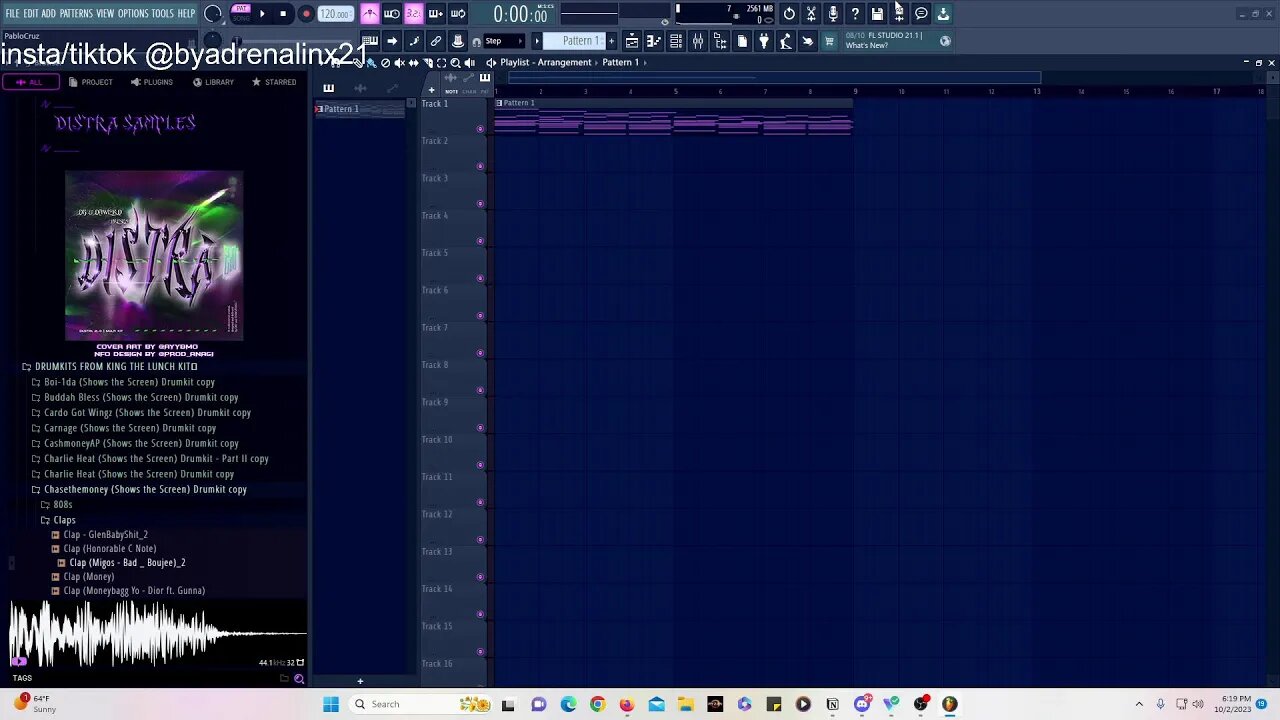Mute Track 15 with its purple dot
1280x720 pixels.
(x=480, y=651)
